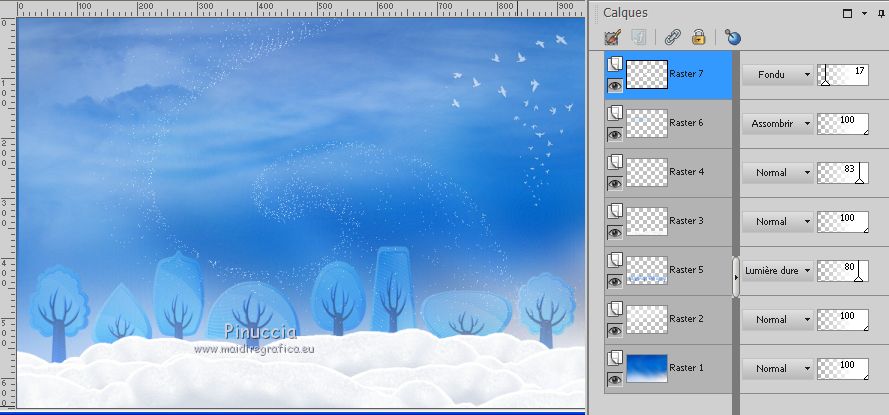This screenshot has height=415, width=889.
Task: Hide the Raster 7 layer
Action: pyautogui.click(x=615, y=86)
